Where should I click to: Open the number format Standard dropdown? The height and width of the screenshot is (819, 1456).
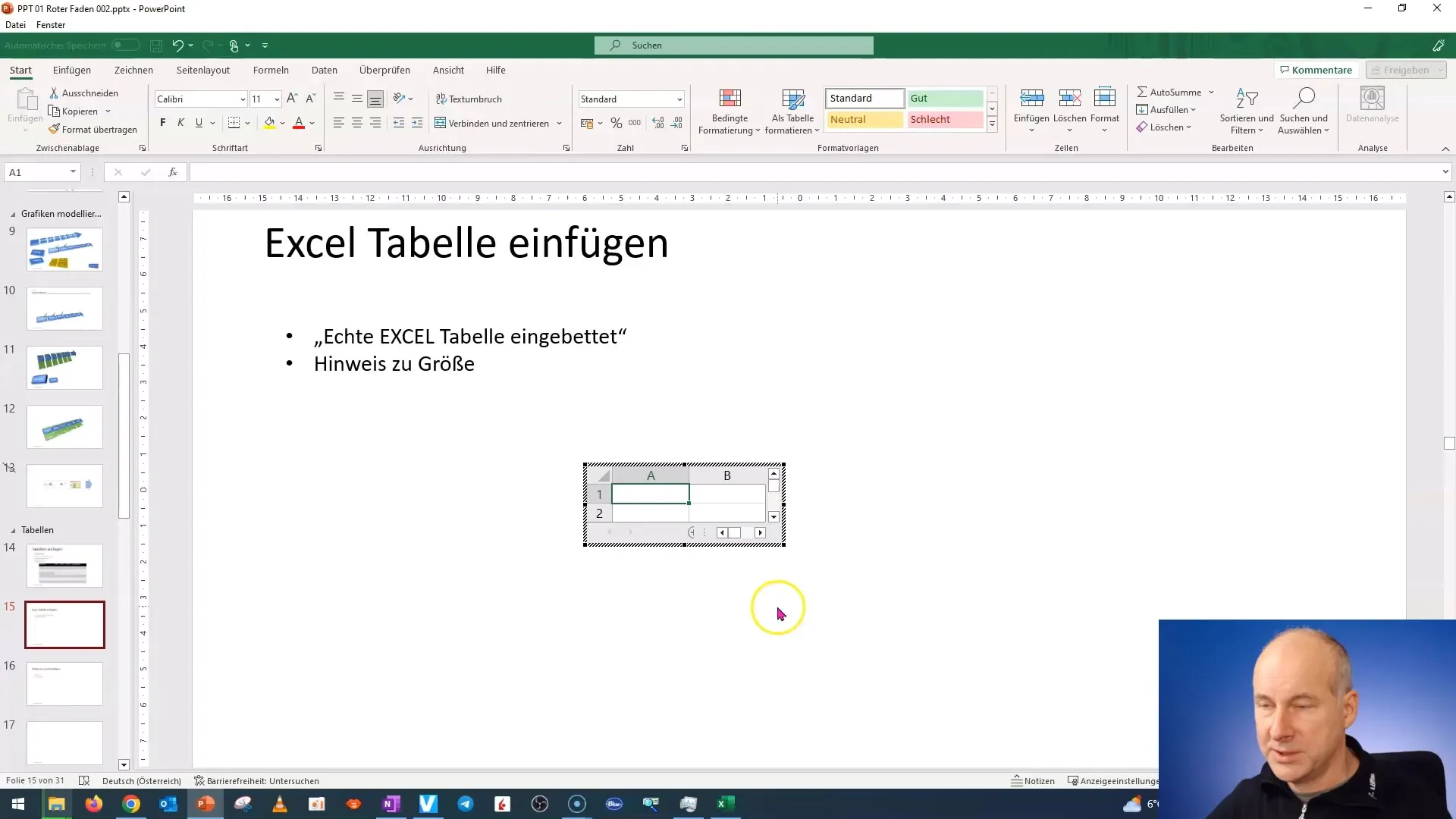pos(679,99)
